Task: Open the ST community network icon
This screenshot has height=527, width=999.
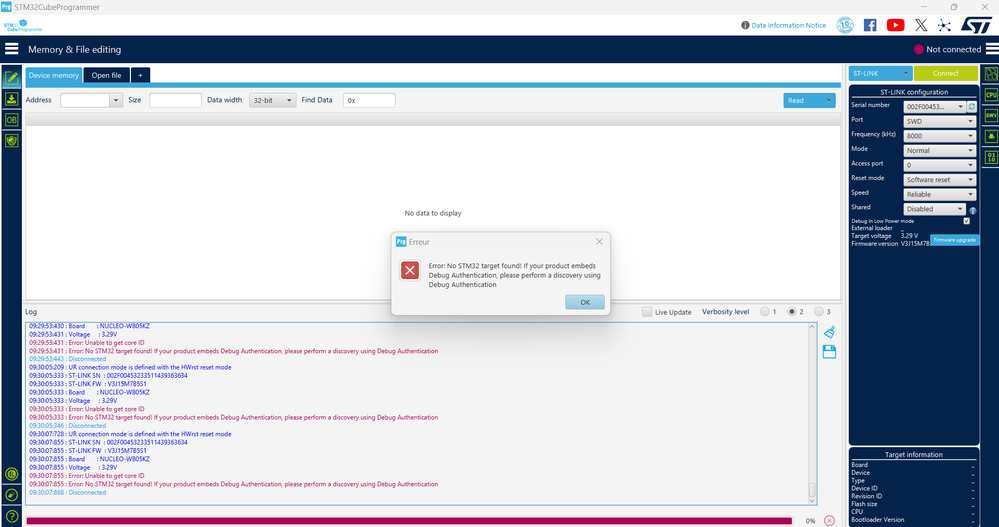Action: 944,25
